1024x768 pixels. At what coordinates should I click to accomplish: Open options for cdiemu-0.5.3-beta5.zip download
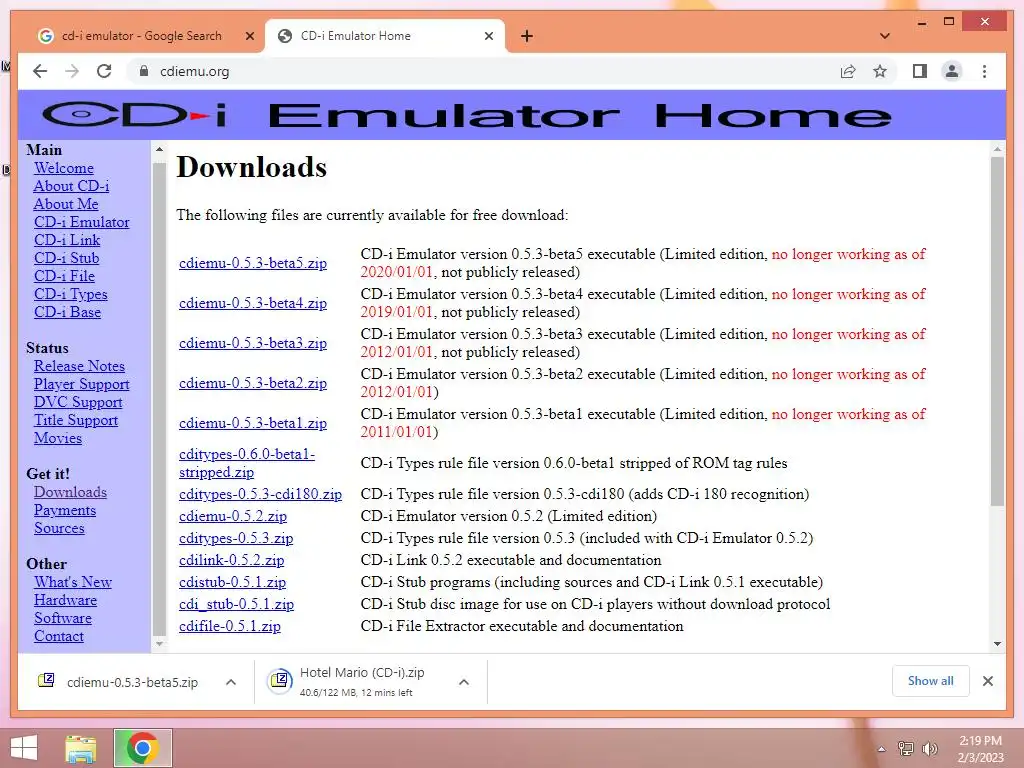(231, 682)
